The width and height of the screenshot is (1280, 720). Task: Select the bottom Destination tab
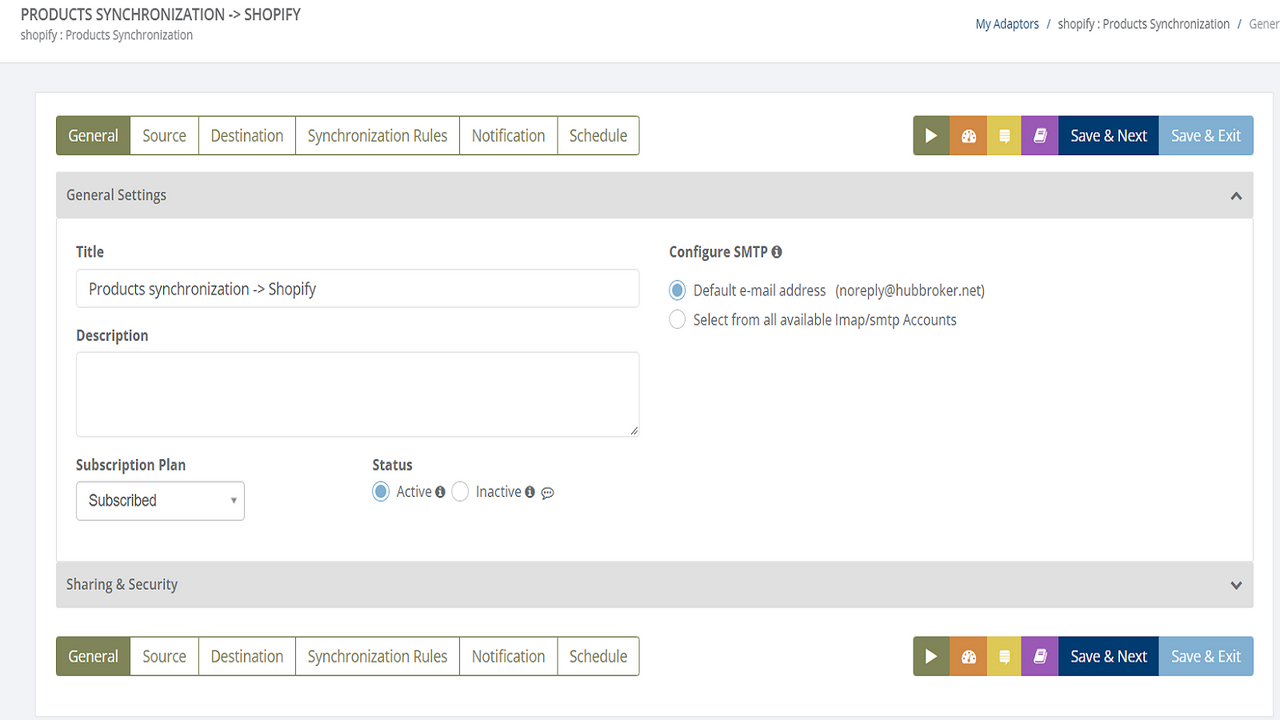[247, 657]
